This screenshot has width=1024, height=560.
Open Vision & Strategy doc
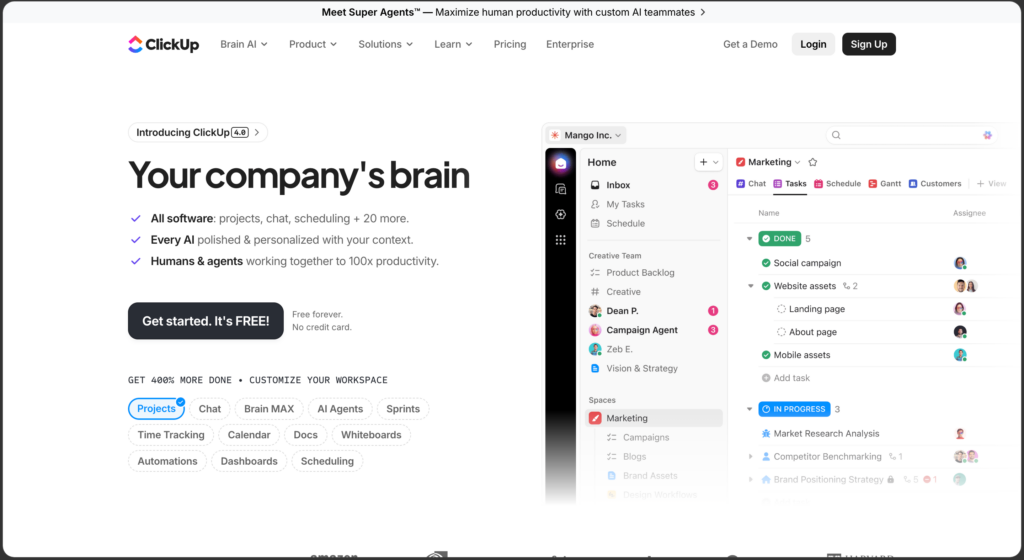click(x=653, y=368)
